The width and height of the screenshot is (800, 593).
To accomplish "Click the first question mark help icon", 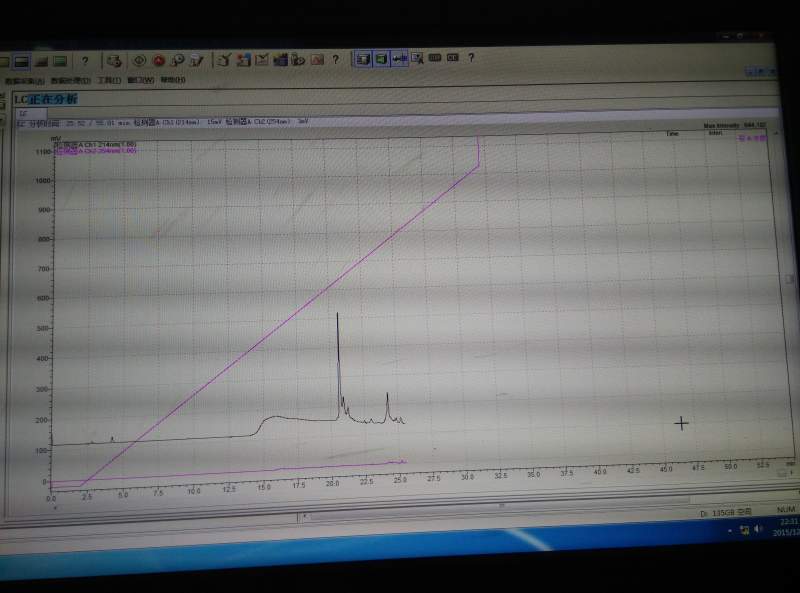I will [x=85, y=61].
